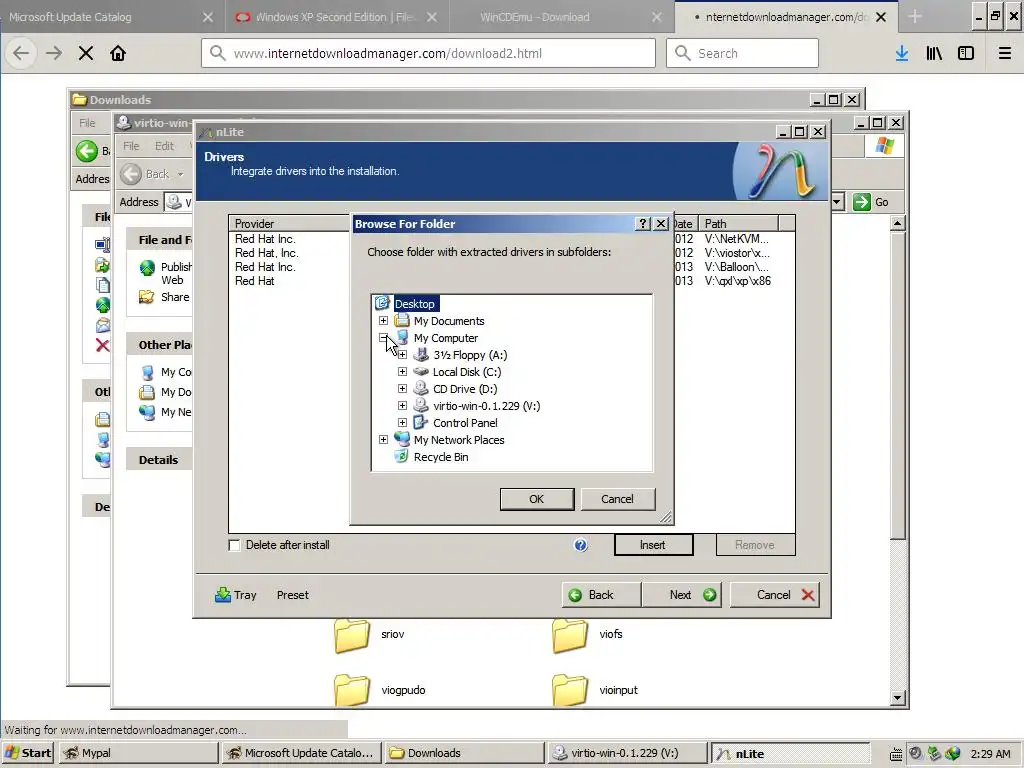Viewport: 1024px width, 768px height.
Task: Click Explorer scrollbar down arrow
Action: [898, 698]
